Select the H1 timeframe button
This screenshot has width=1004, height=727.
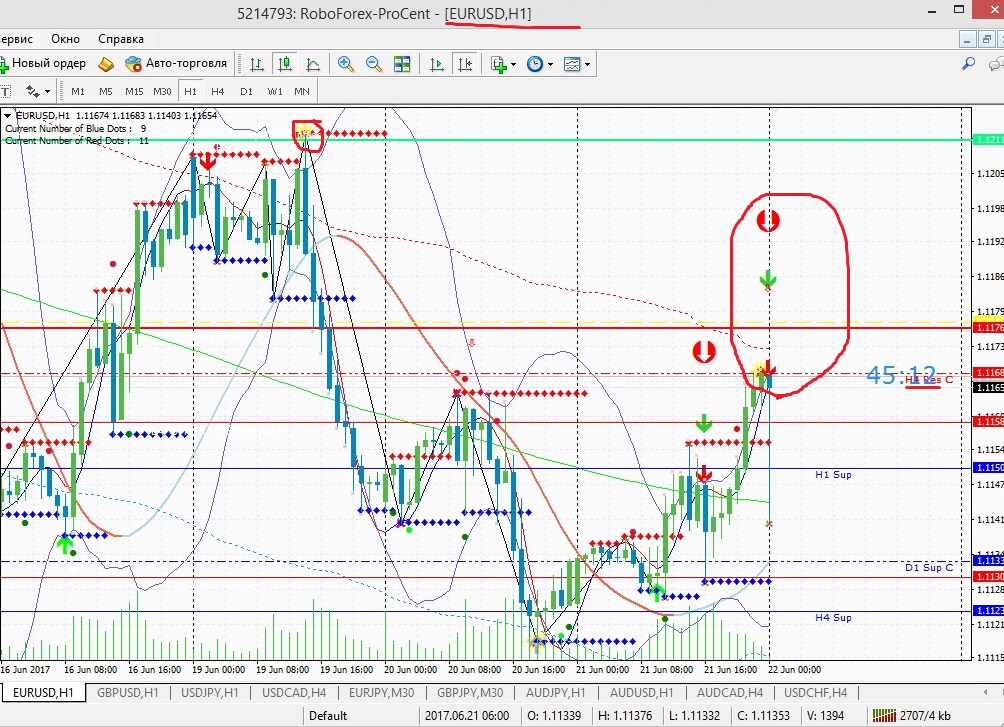click(190, 92)
